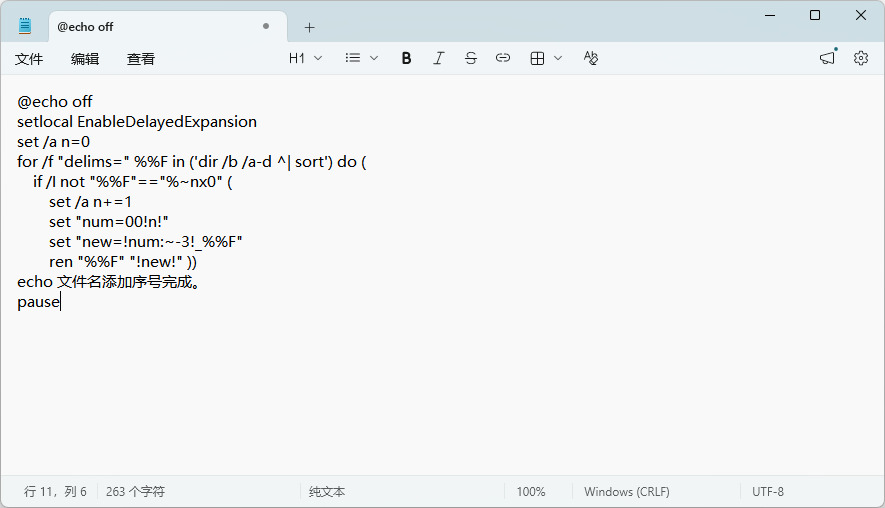Expand the H1 heading dropdown
Image resolution: width=885 pixels, height=508 pixels.
[305, 58]
